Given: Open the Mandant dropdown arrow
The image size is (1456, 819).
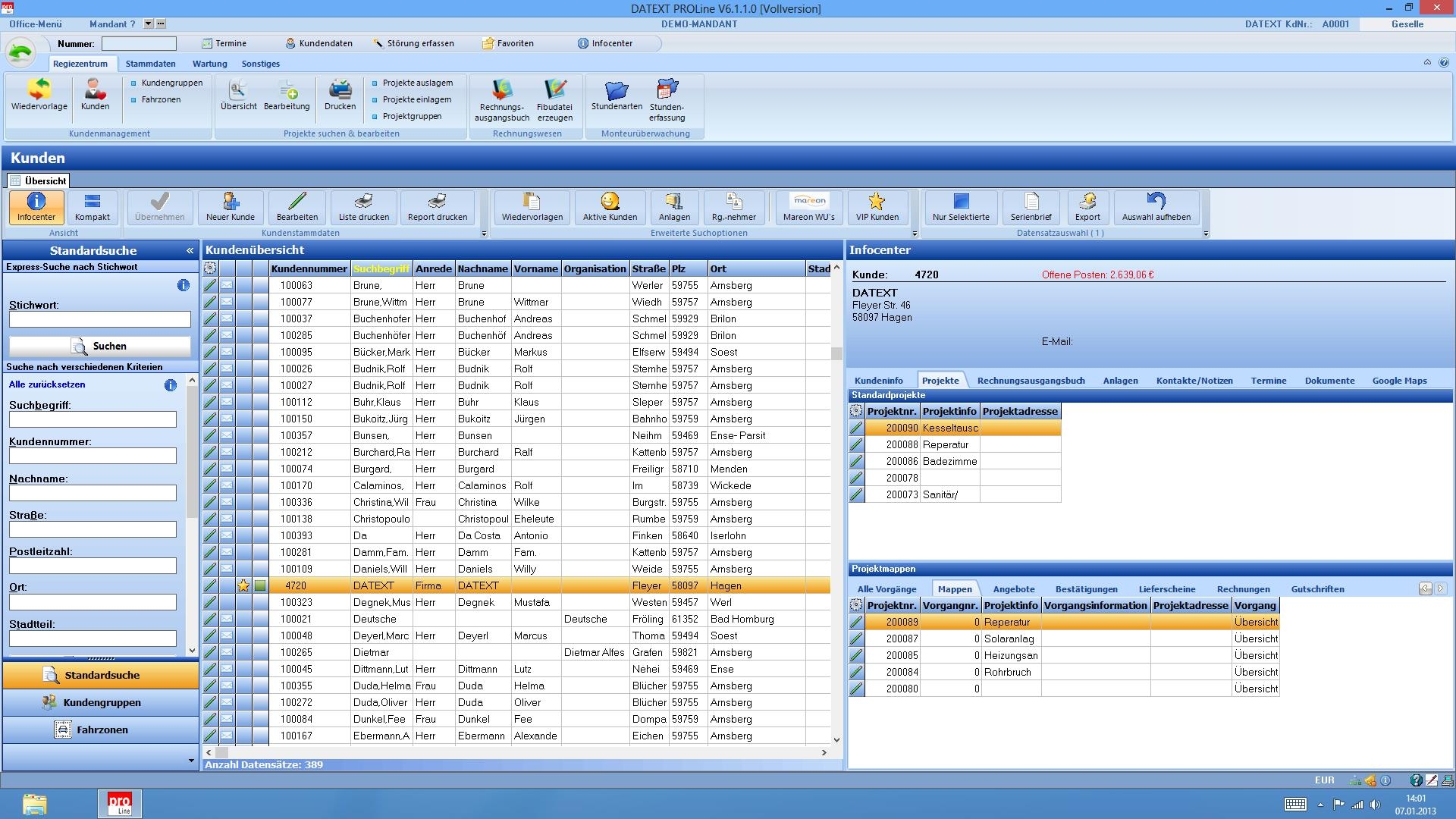Looking at the screenshot, I should click(149, 24).
